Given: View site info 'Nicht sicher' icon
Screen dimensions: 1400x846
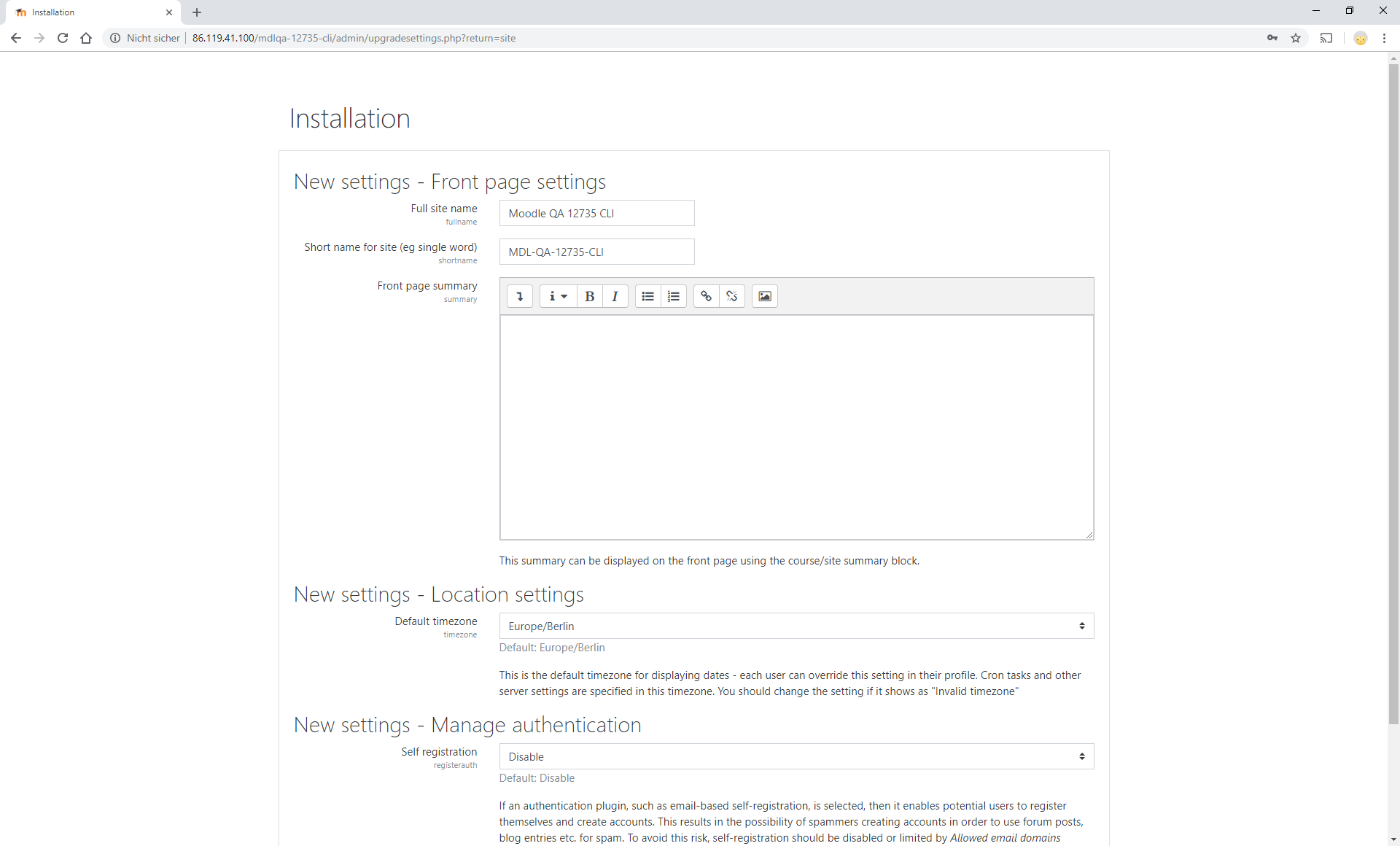Looking at the screenshot, I should 115,38.
